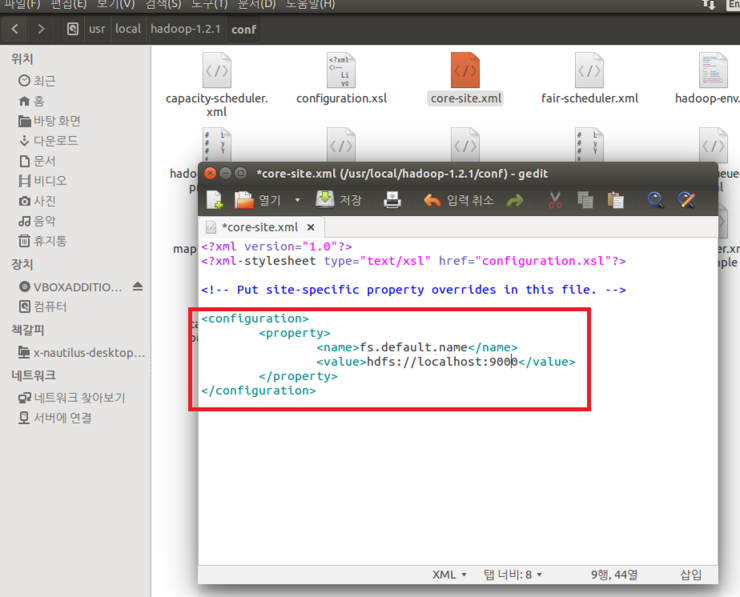Select the core-site.xml document tab
740x597 pixels.
point(258,228)
